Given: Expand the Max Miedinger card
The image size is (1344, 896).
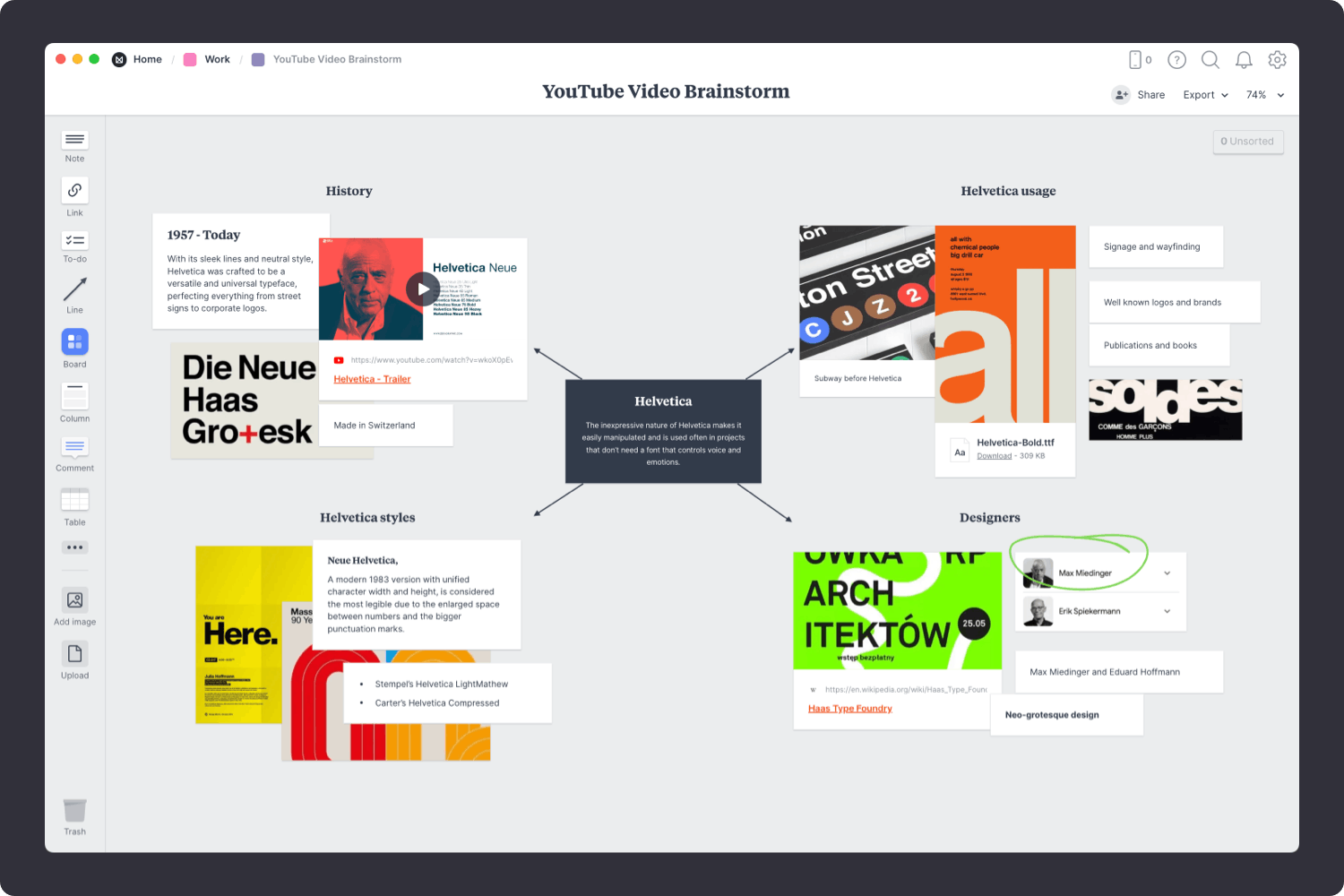Looking at the screenshot, I should [1167, 573].
